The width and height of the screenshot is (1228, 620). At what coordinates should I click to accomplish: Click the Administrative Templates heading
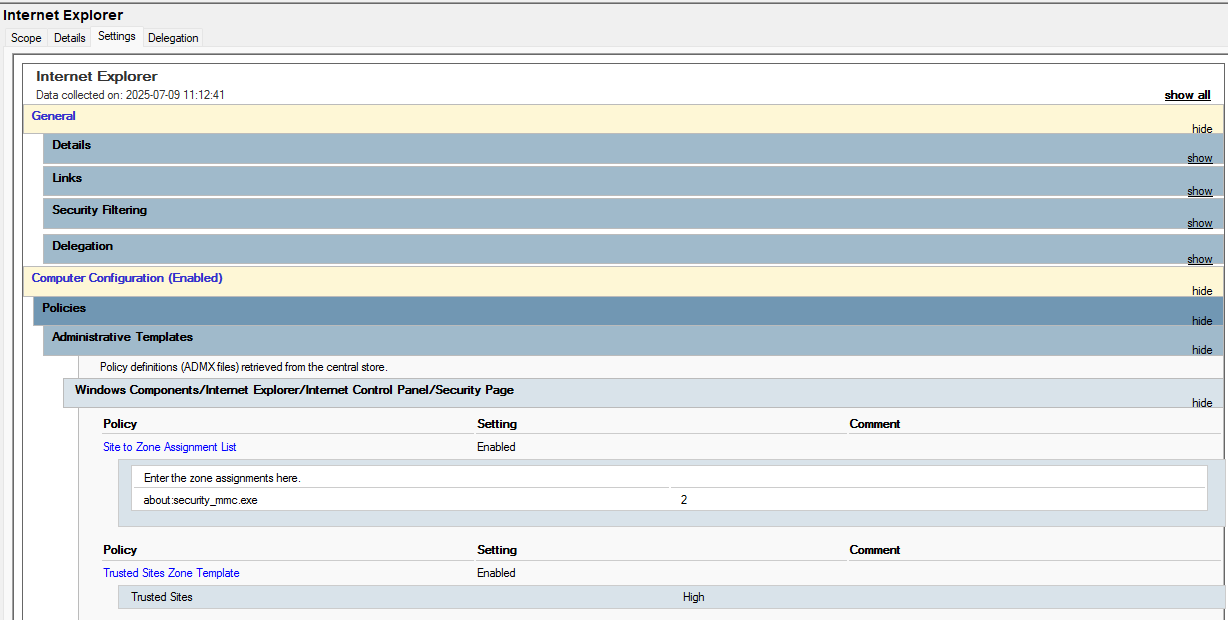coord(123,337)
